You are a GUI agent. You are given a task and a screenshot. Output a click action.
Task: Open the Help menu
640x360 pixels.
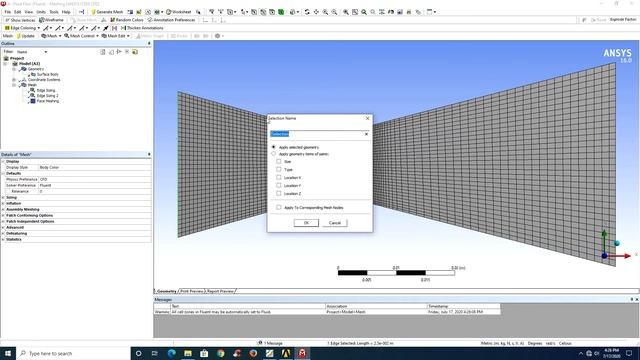[66, 12]
